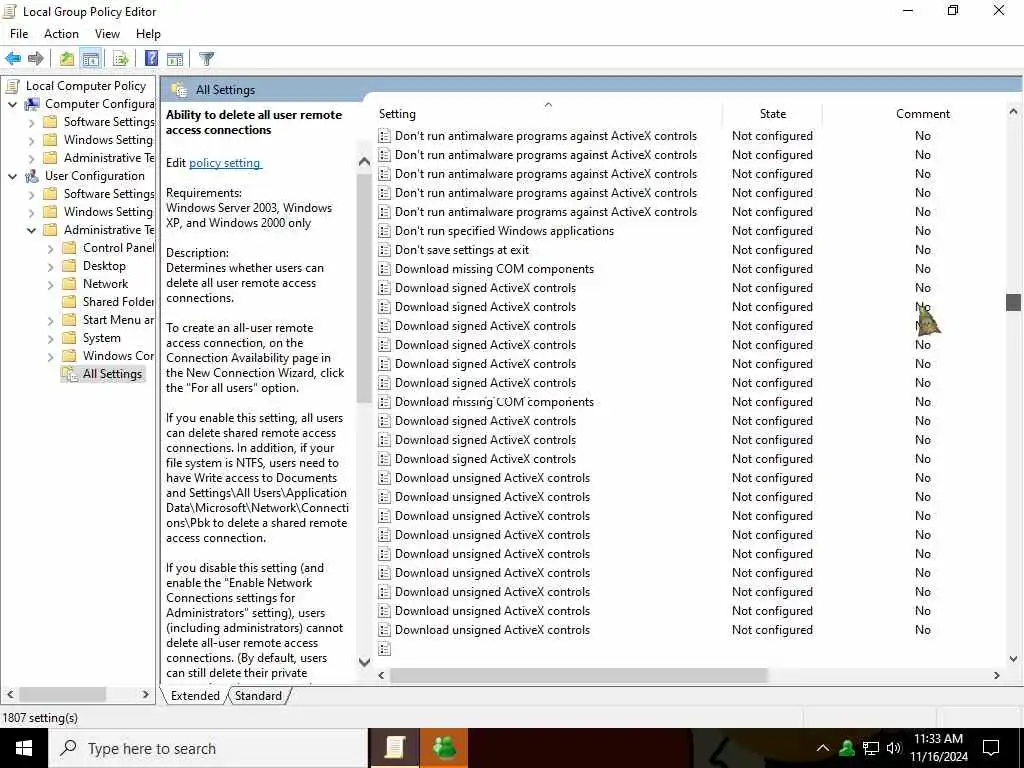This screenshot has width=1024, height=768.
Task: Click the funnel Filter toolbar icon
Action: click(x=206, y=58)
